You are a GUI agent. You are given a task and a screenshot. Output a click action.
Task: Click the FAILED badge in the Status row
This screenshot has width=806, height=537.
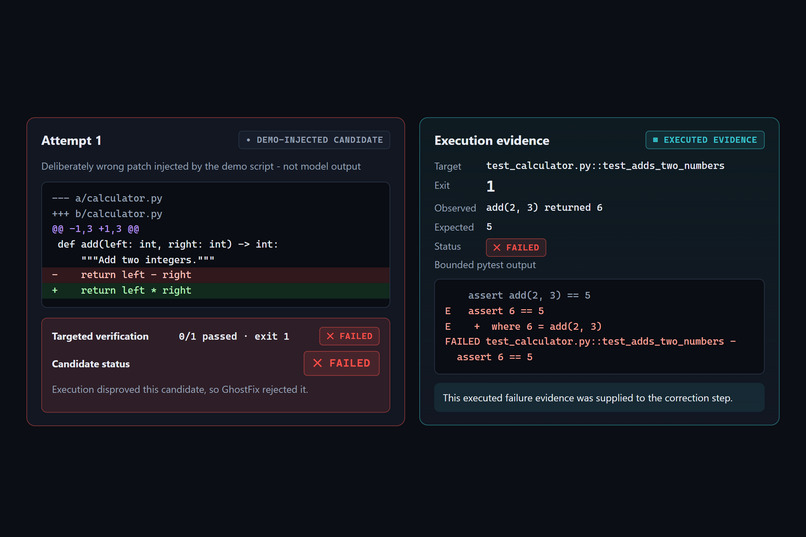(516, 247)
